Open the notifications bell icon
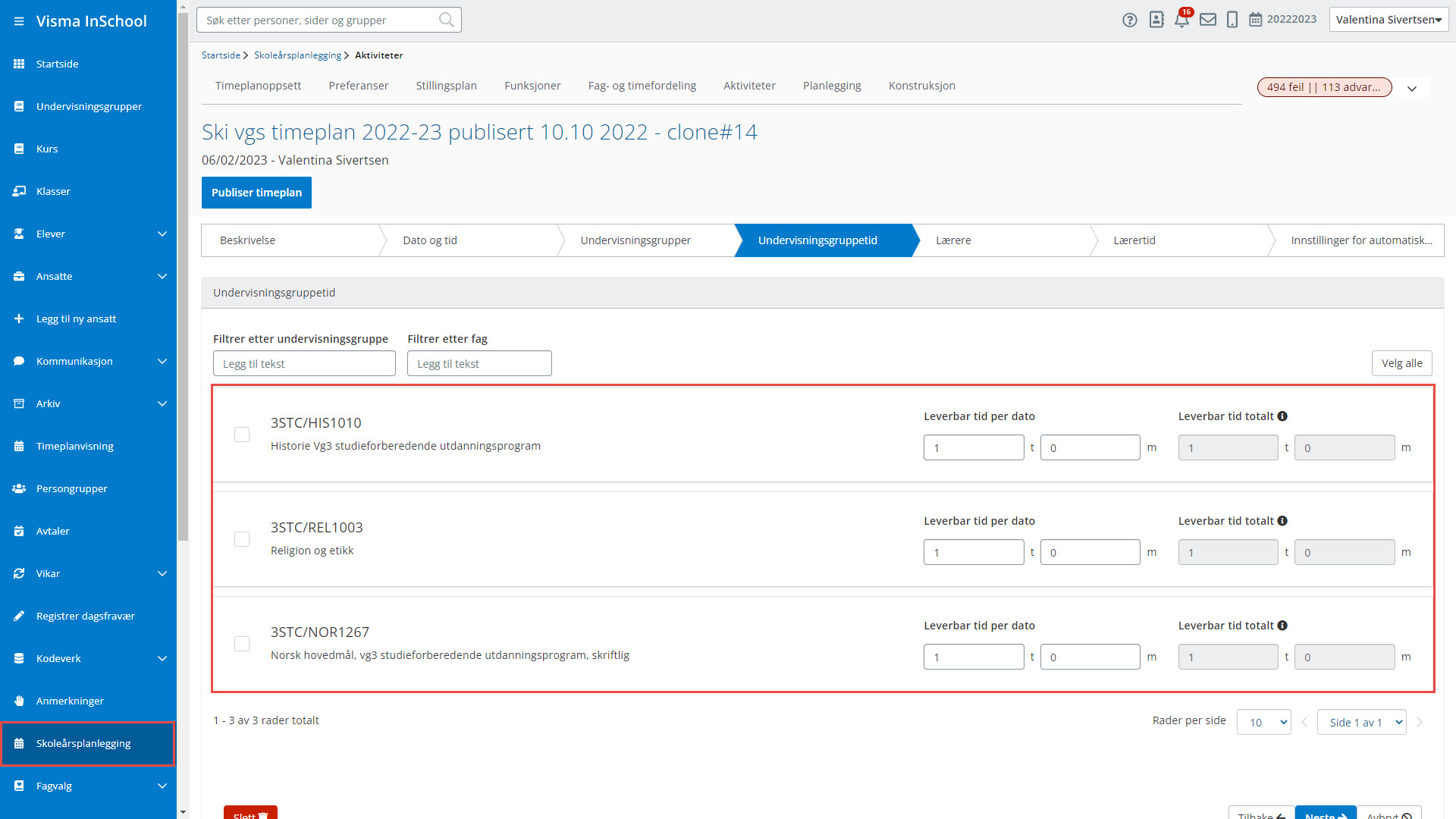The width and height of the screenshot is (1456, 819). [1181, 20]
